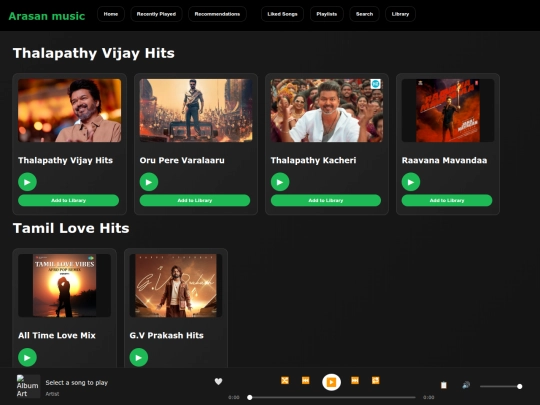Go to the Home tab
Image resolution: width=540 pixels, height=405 pixels.
111,14
